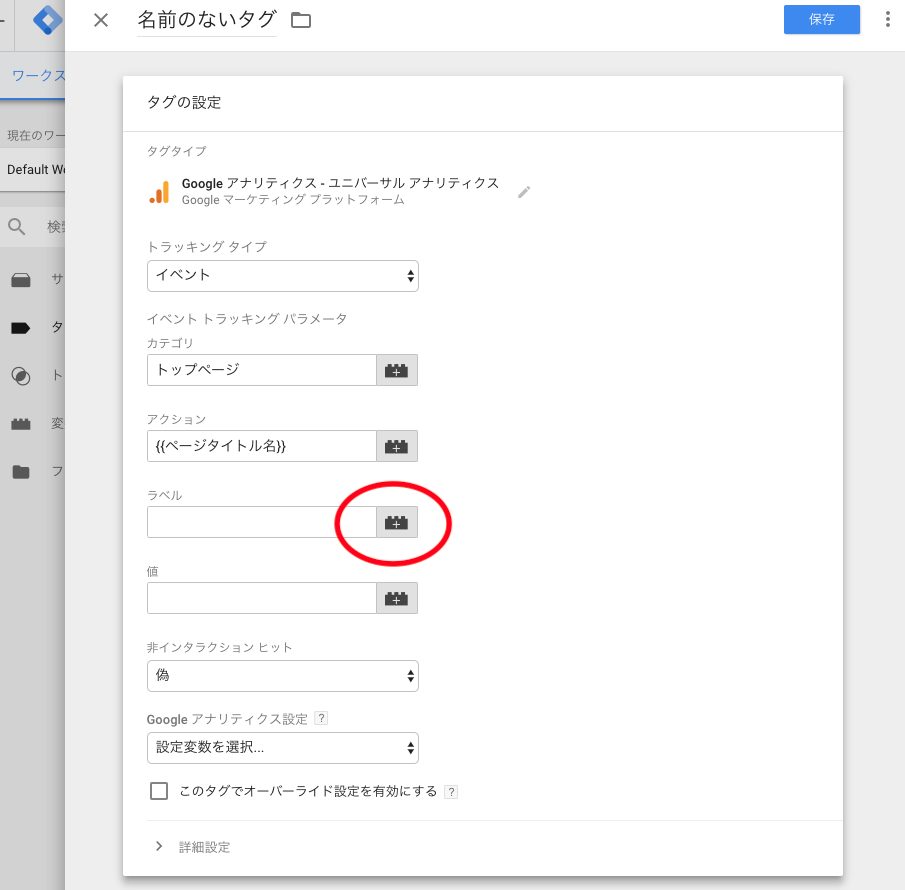Open the 設定変数を選択 dropdown
Image resolution: width=905 pixels, height=890 pixels.
point(283,748)
